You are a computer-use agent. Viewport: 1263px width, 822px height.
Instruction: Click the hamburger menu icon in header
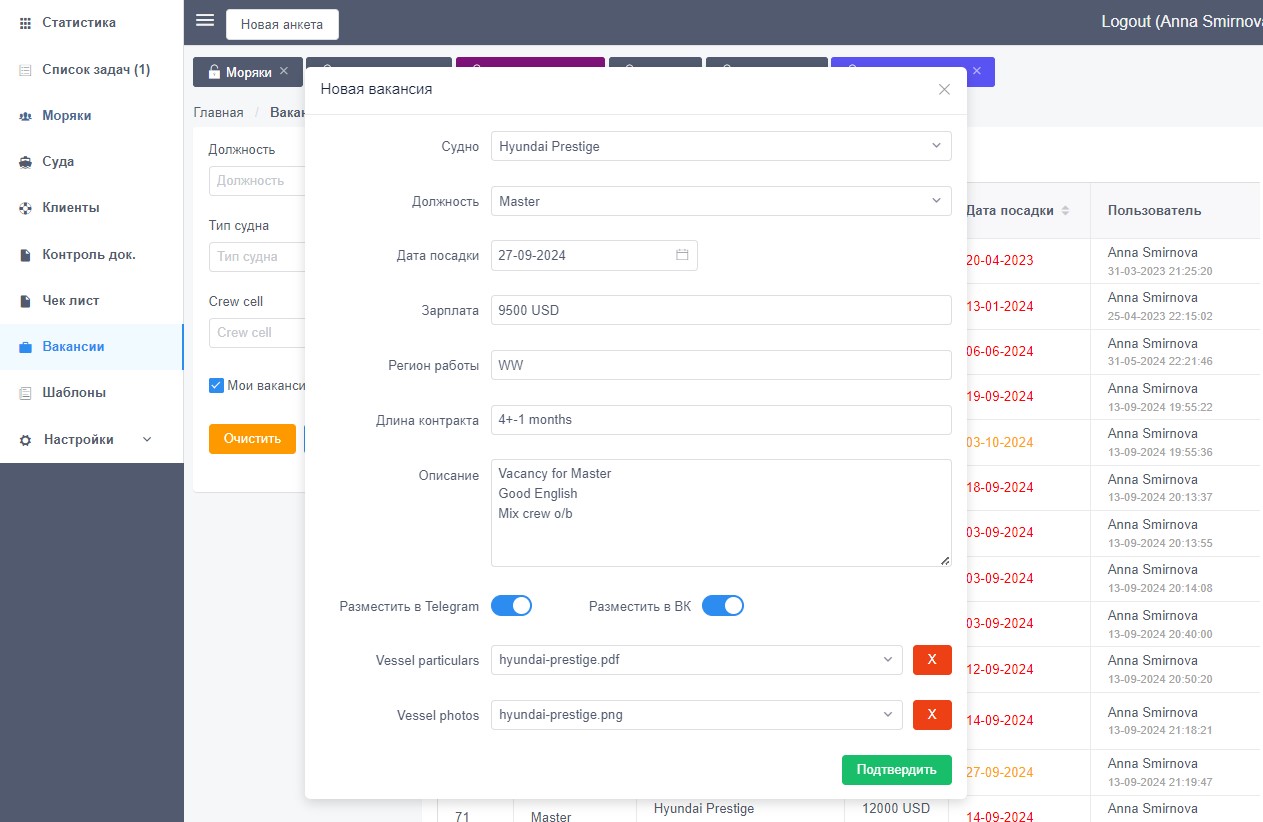point(205,21)
